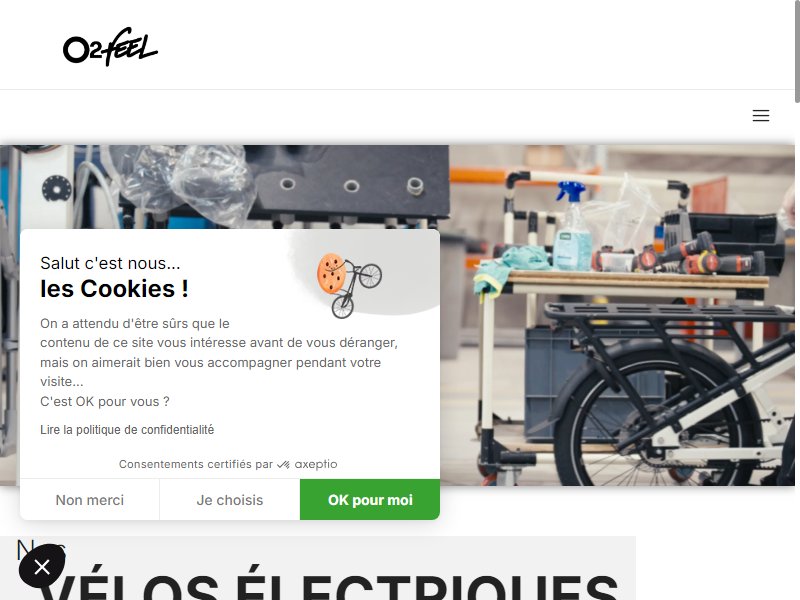800x600 pixels.
Task: Decline cookies with Non merci
Action: [x=90, y=500]
